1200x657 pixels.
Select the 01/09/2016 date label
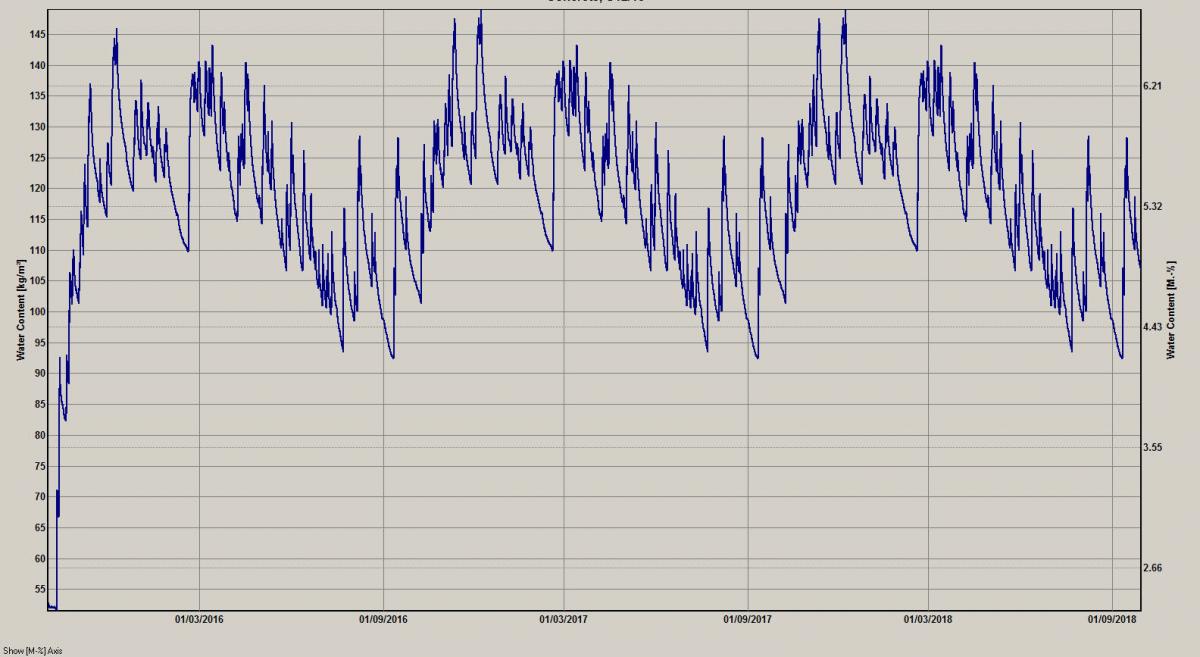(x=384, y=620)
